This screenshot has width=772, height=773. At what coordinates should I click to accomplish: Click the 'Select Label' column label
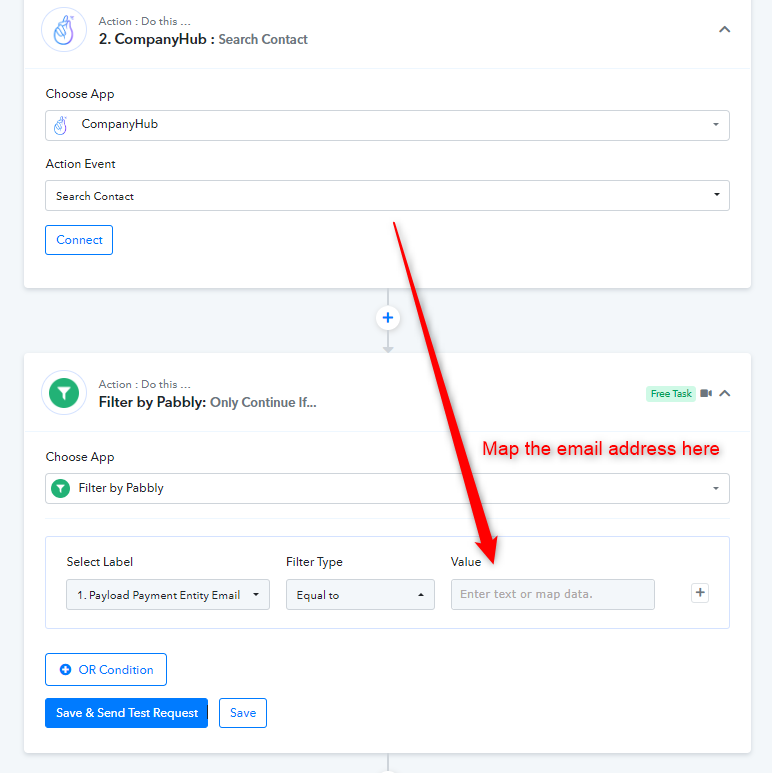[100, 562]
